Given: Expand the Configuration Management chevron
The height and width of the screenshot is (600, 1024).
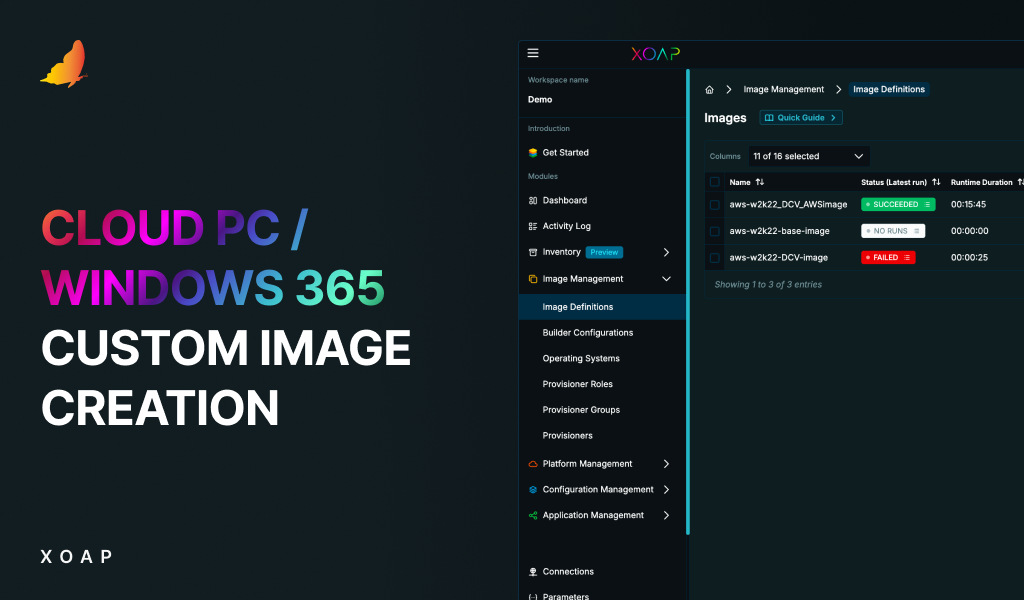Looking at the screenshot, I should [x=666, y=490].
